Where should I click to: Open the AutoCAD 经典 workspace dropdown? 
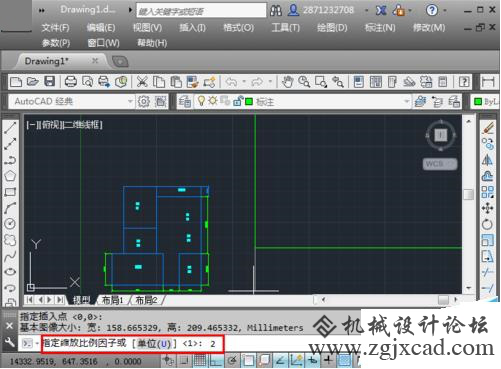point(131,101)
